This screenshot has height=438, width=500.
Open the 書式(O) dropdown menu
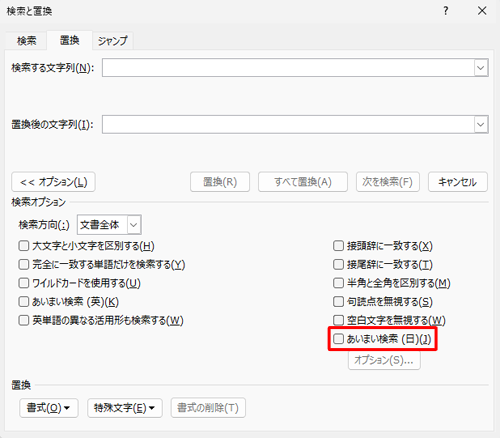coord(49,408)
